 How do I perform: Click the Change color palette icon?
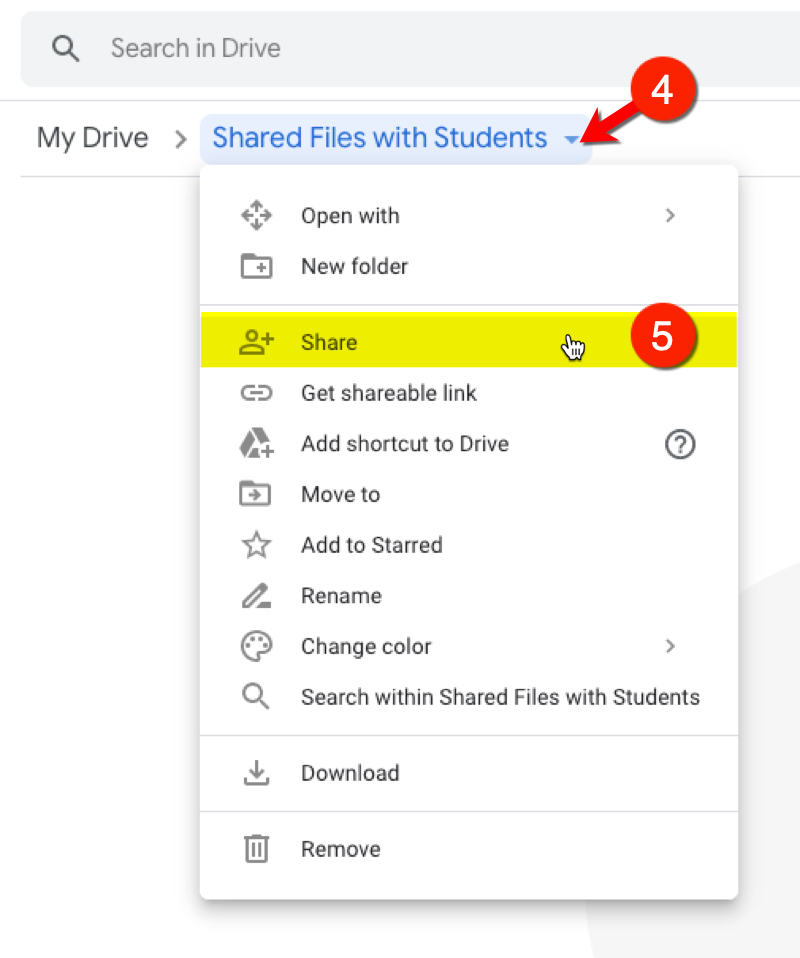256,647
